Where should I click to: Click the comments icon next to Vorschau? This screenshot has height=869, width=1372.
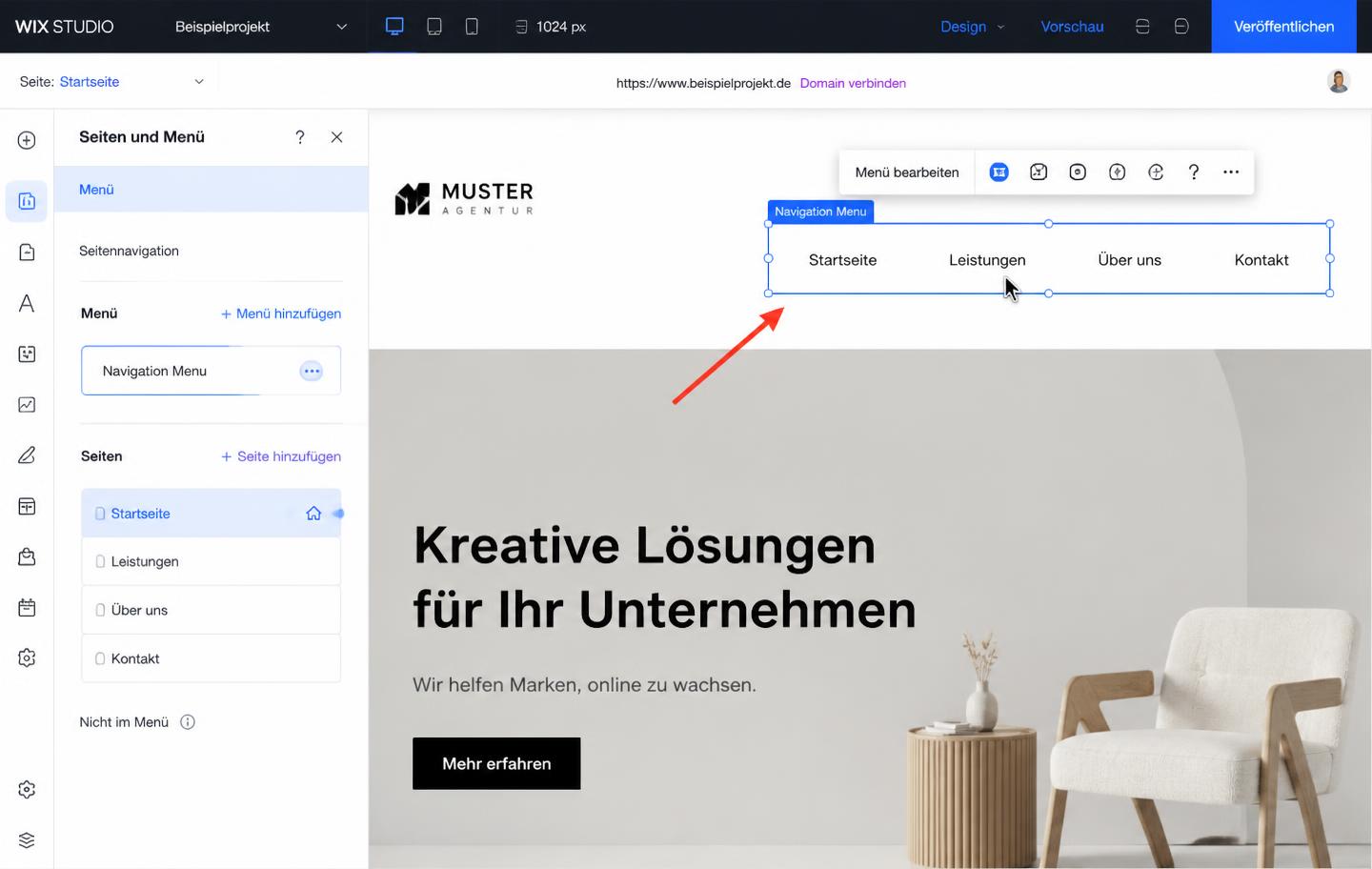click(x=1142, y=27)
